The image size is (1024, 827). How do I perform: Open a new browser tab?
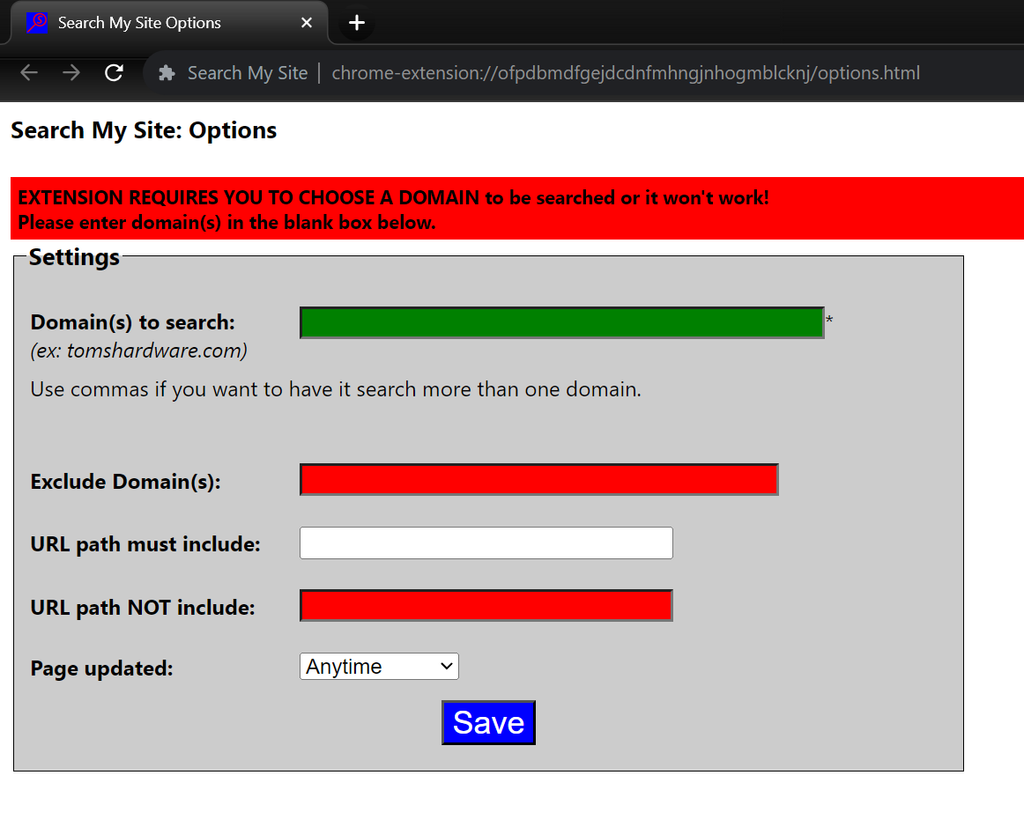pyautogui.click(x=356, y=22)
